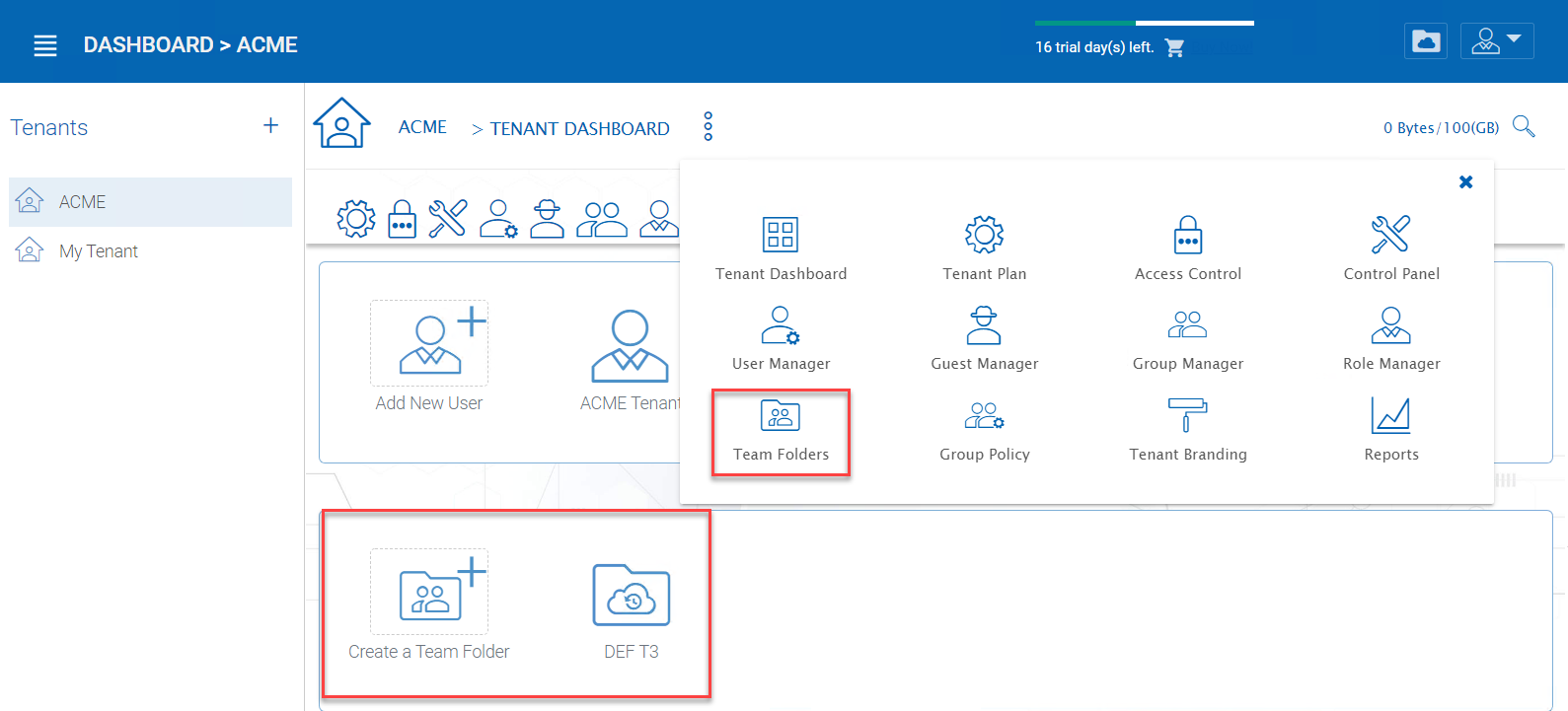This screenshot has width=1568, height=711.
Task: Open Tenant Plan gear icon
Action: 984,235
